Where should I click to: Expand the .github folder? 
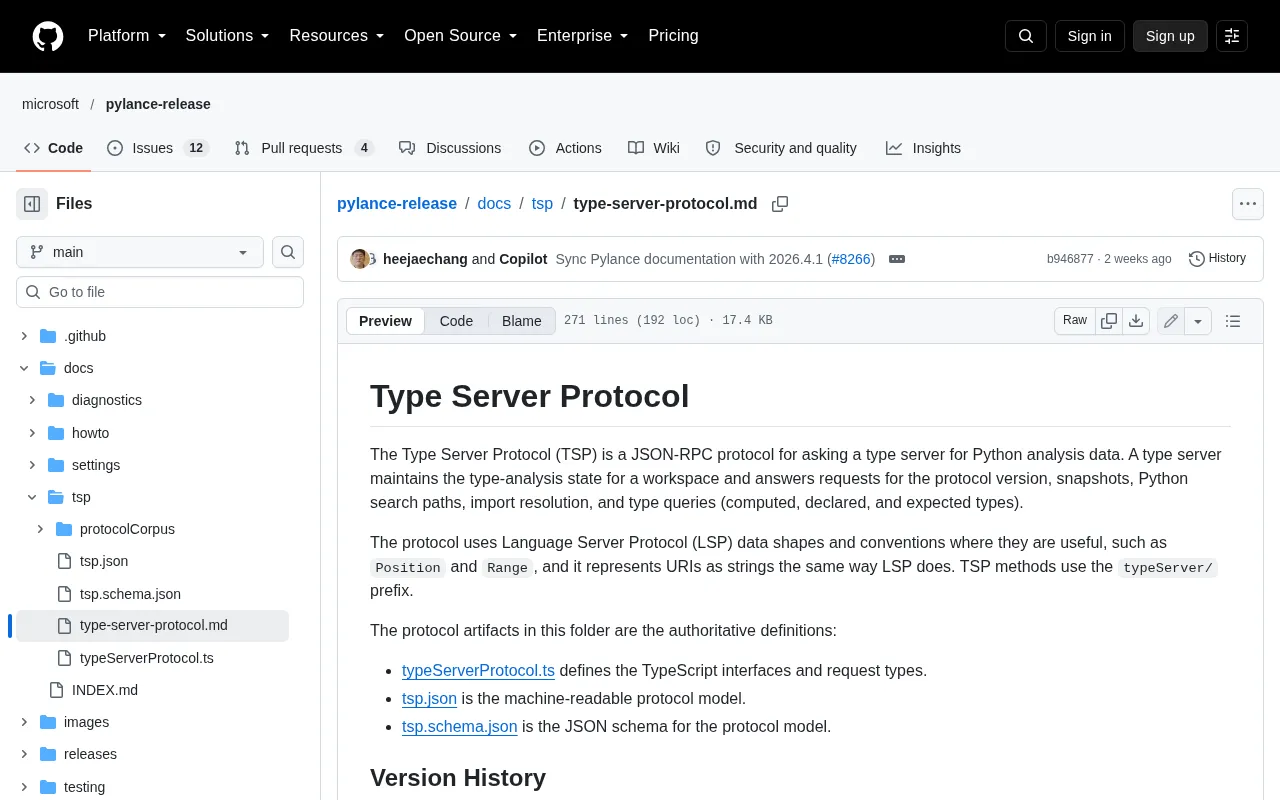click(x=25, y=336)
